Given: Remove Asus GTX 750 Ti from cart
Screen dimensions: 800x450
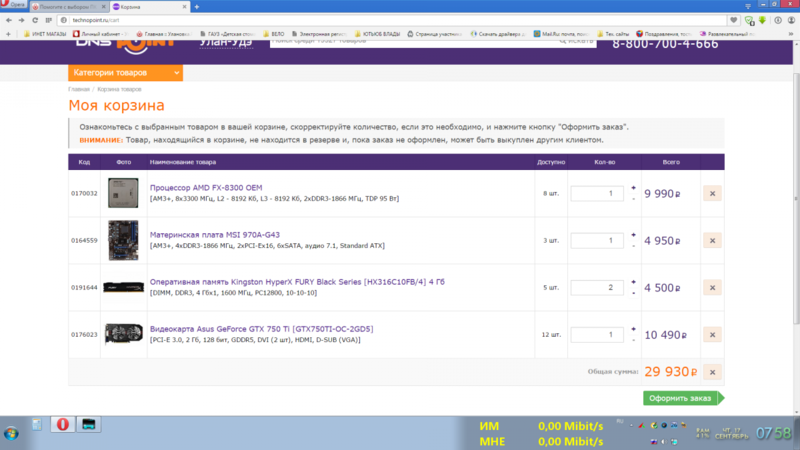Looking at the screenshot, I should 712,335.
